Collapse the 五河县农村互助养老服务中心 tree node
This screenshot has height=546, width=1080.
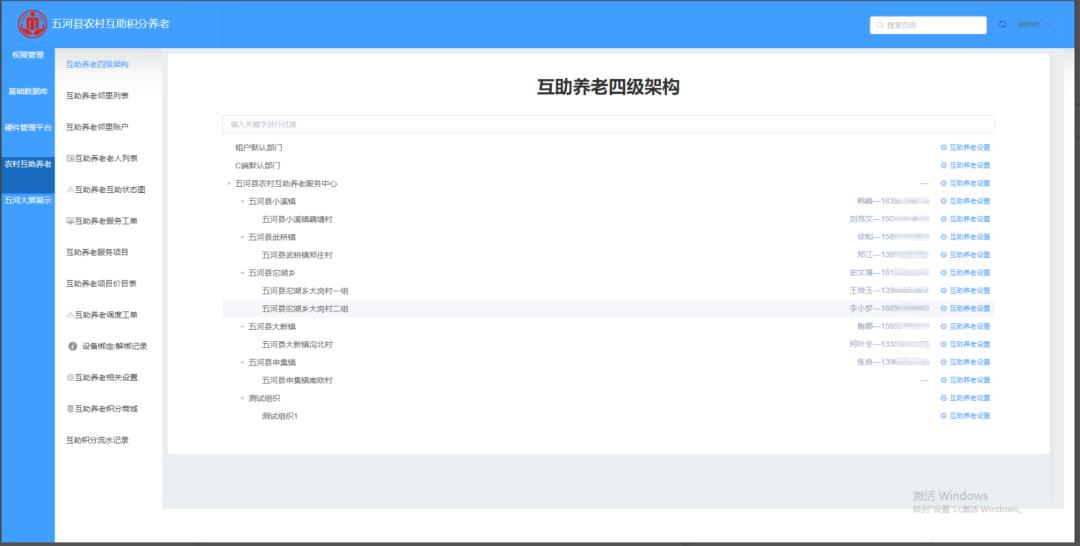pyautogui.click(x=229, y=184)
